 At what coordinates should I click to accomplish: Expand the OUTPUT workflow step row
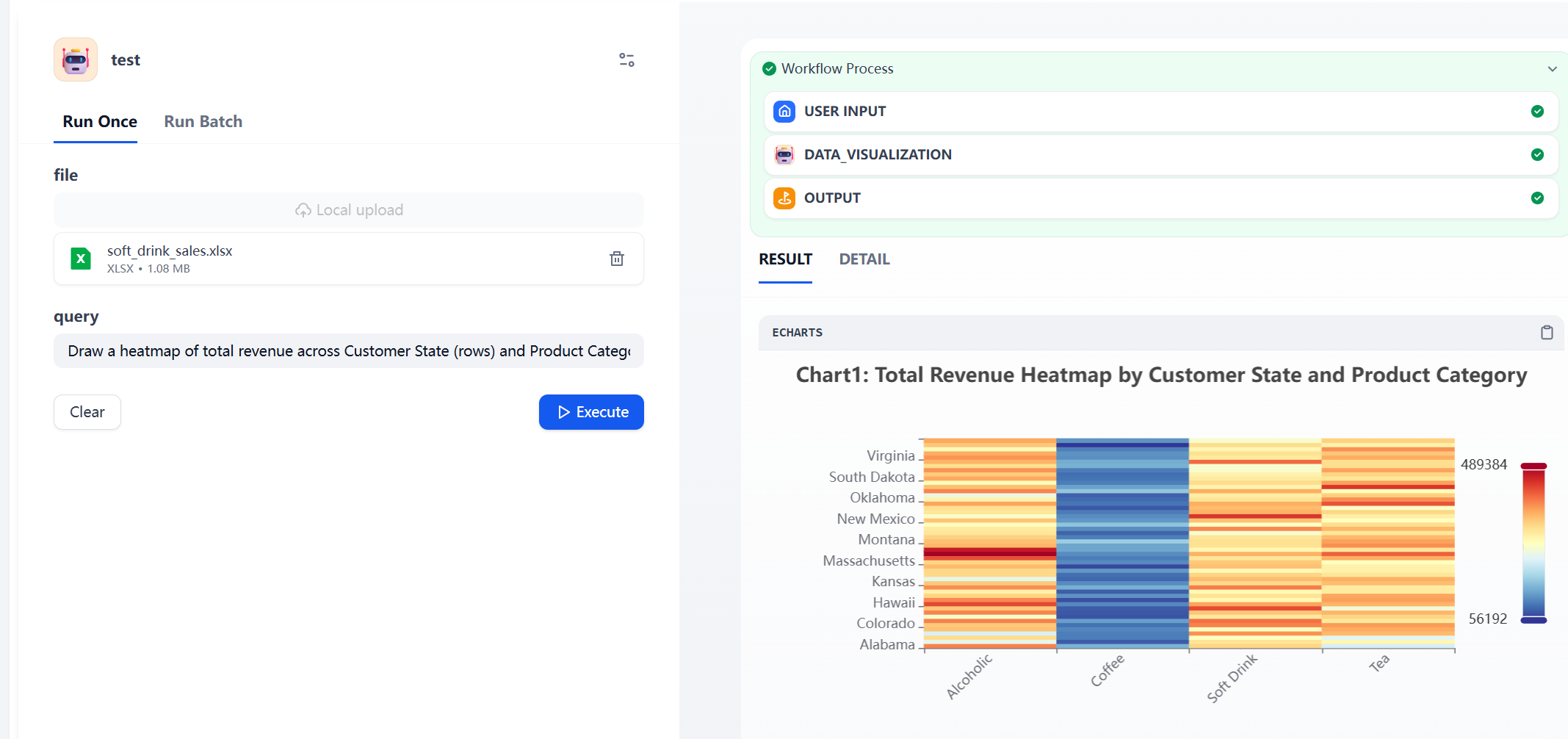tap(1160, 198)
